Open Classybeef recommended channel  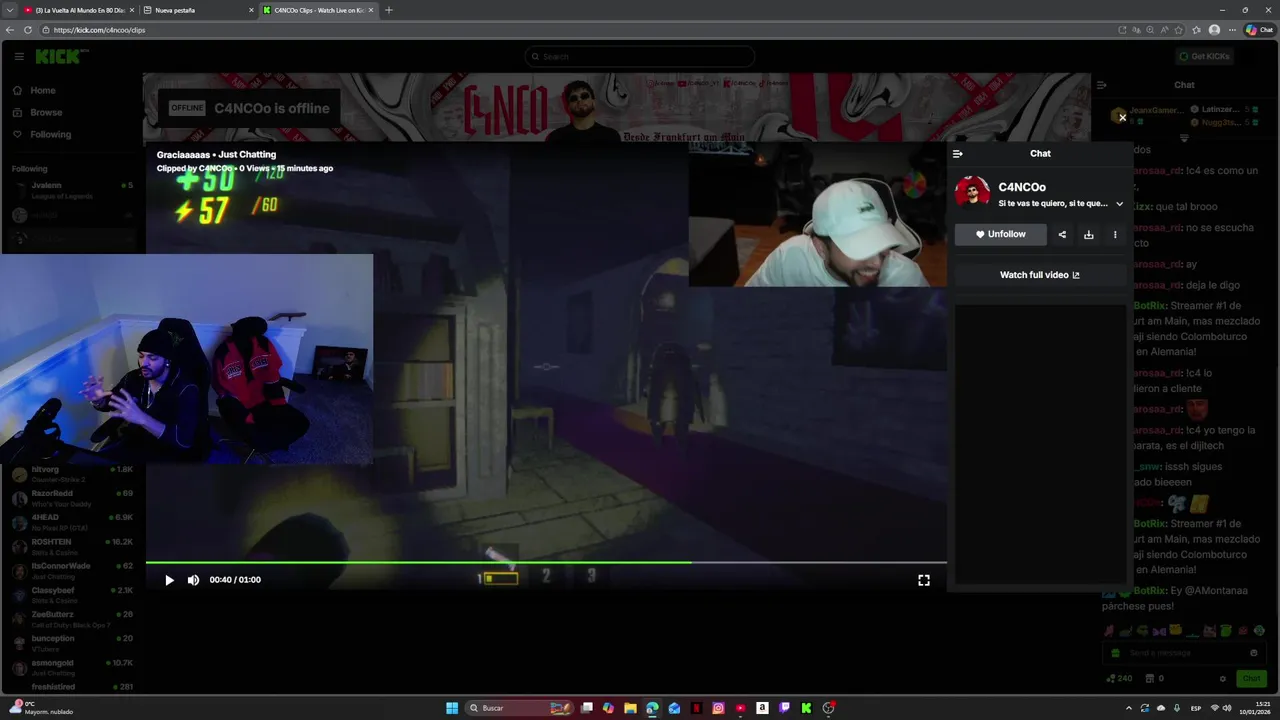pyautogui.click(x=70, y=595)
